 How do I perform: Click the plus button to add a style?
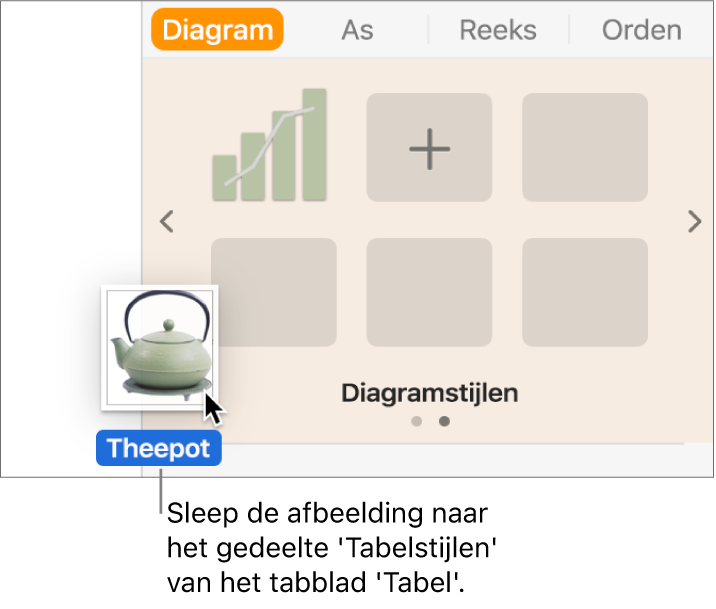tap(429, 149)
